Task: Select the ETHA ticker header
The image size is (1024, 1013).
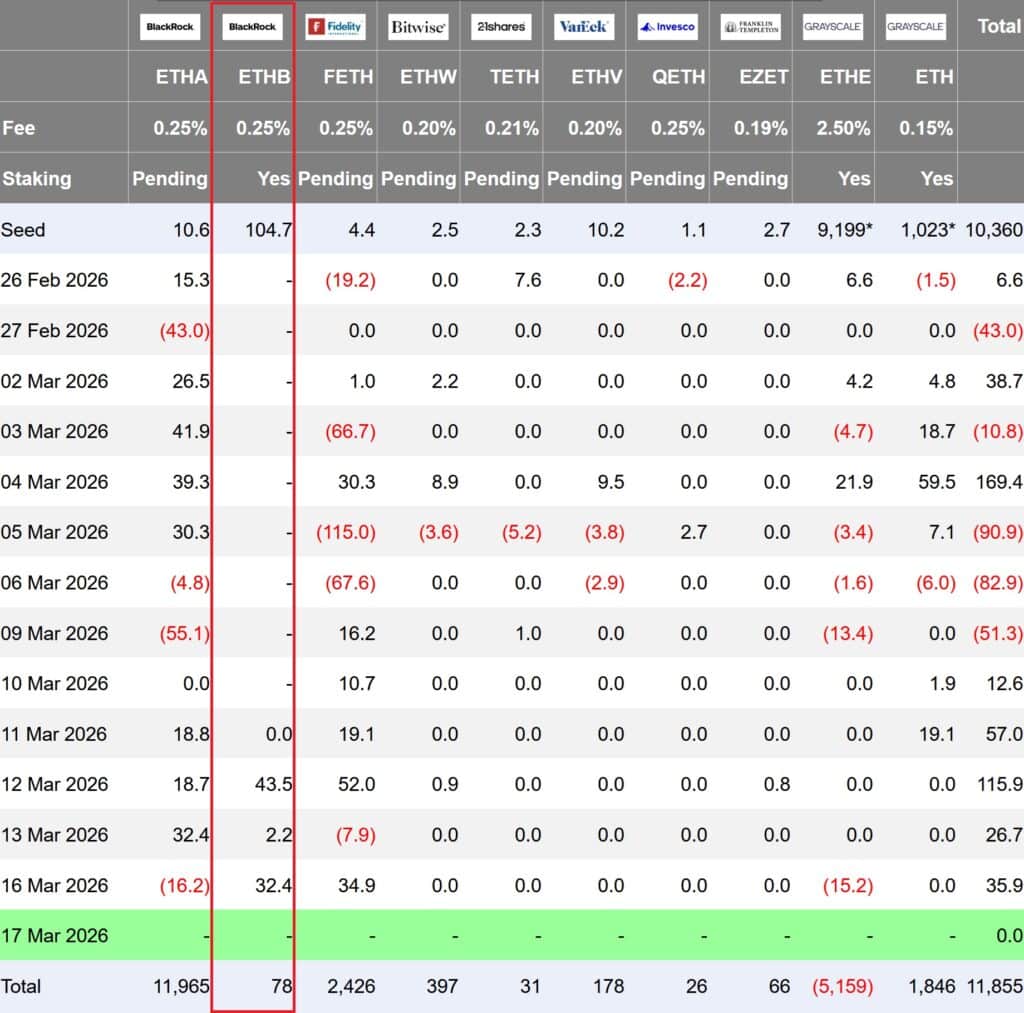Action: click(182, 77)
